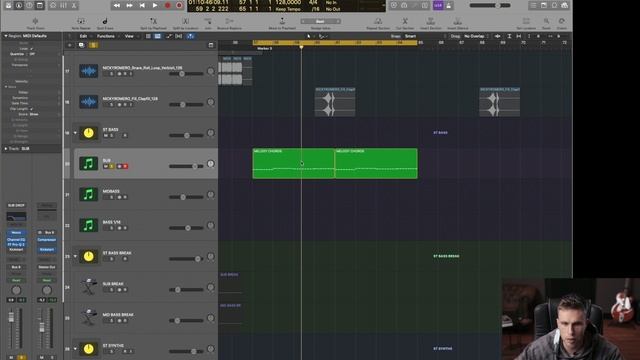Click the Split by Locators toolbar icon

click(185, 21)
